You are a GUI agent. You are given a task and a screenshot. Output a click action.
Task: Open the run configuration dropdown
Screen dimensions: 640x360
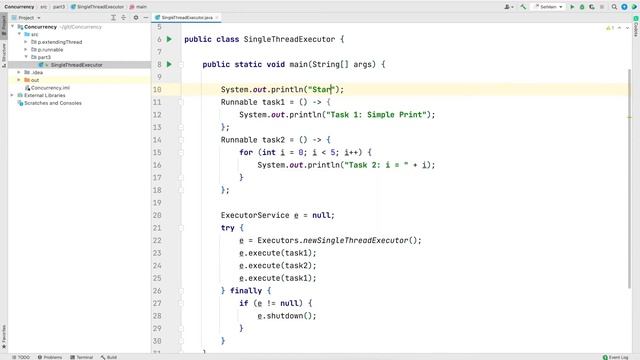click(549, 7)
